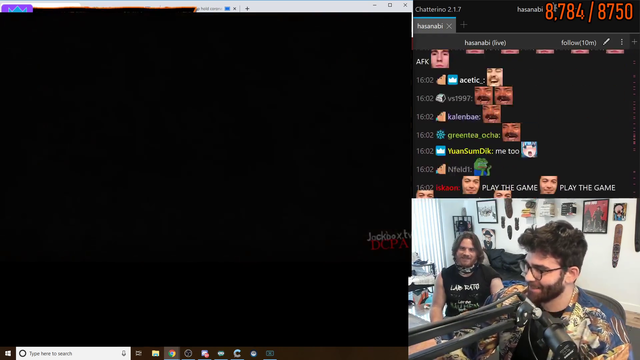
Task: Click the Pepe emote in Nfeld1's message
Action: tap(482, 167)
